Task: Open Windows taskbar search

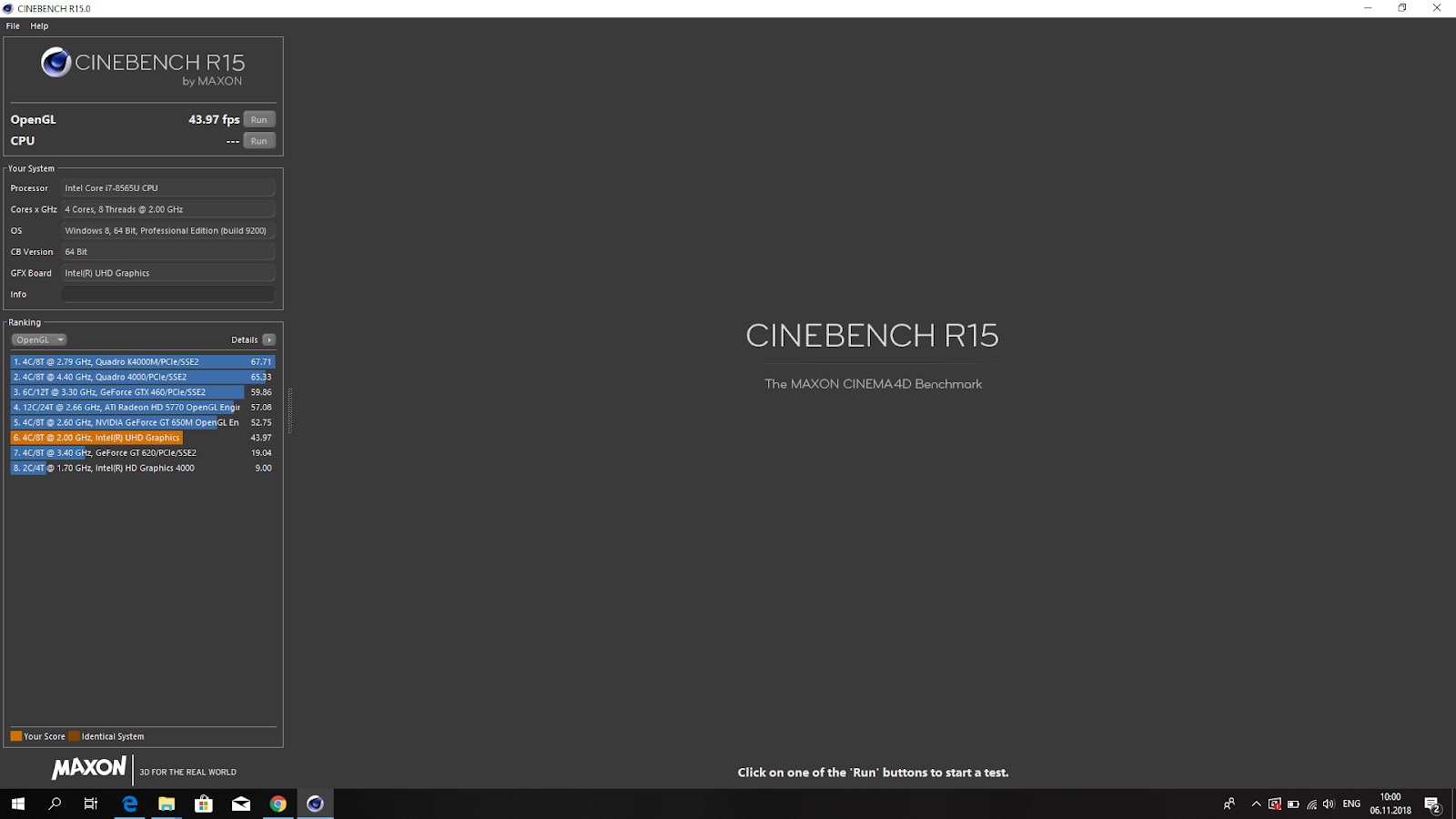Action: coord(55,804)
